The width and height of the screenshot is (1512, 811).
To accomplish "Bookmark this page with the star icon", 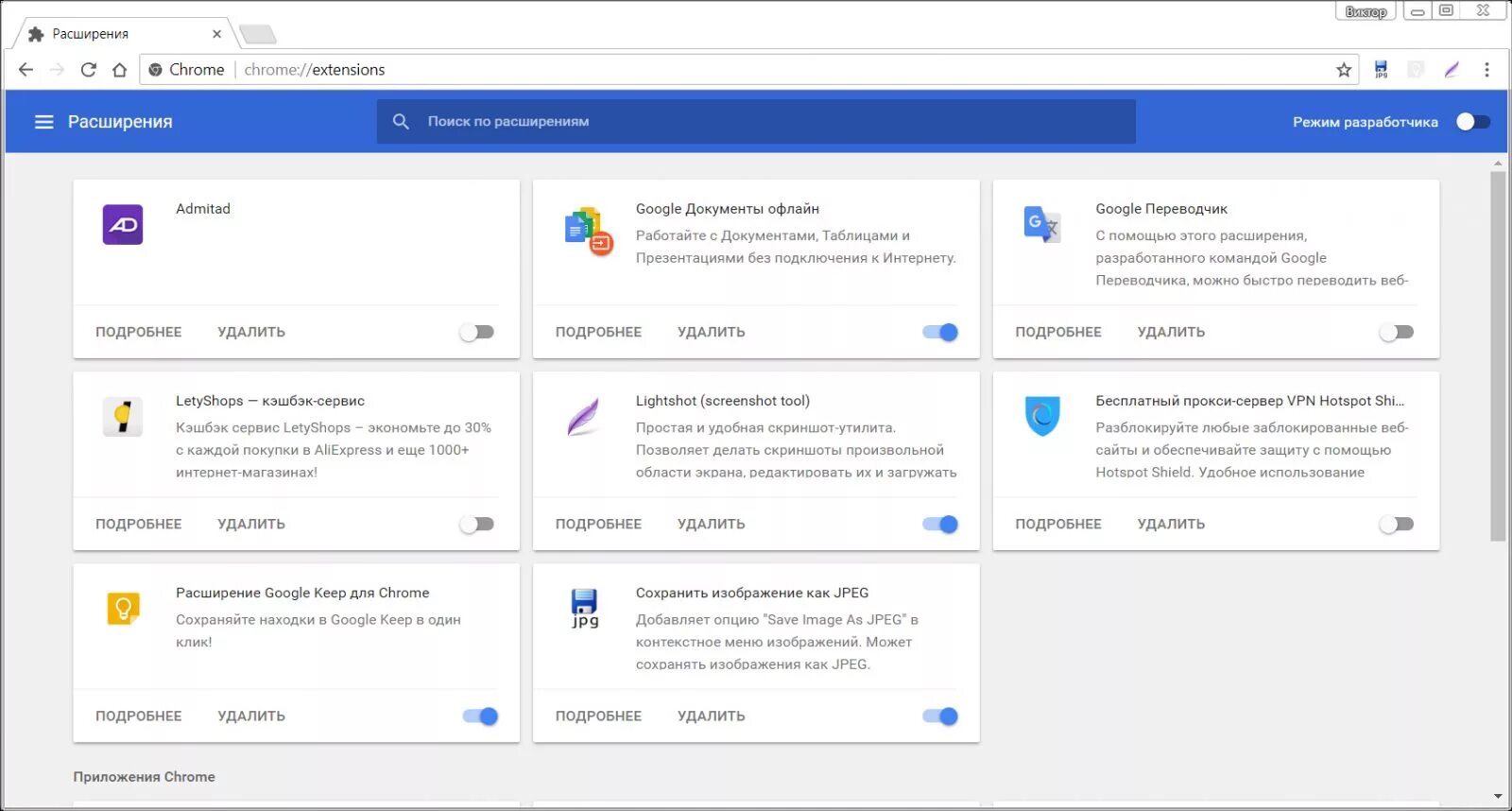I will [x=1344, y=70].
